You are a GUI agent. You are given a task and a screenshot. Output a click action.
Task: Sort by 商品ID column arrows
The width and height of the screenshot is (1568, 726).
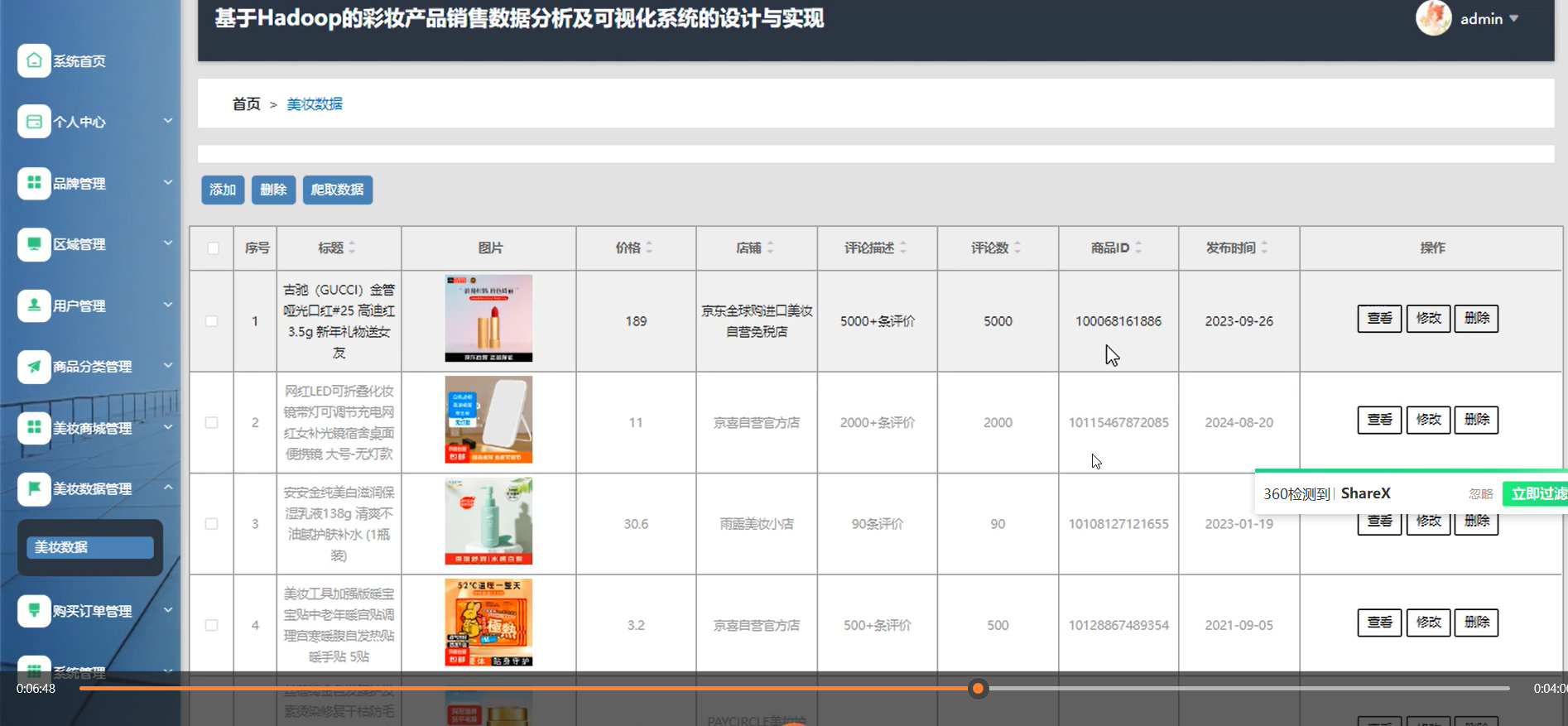[1138, 248]
